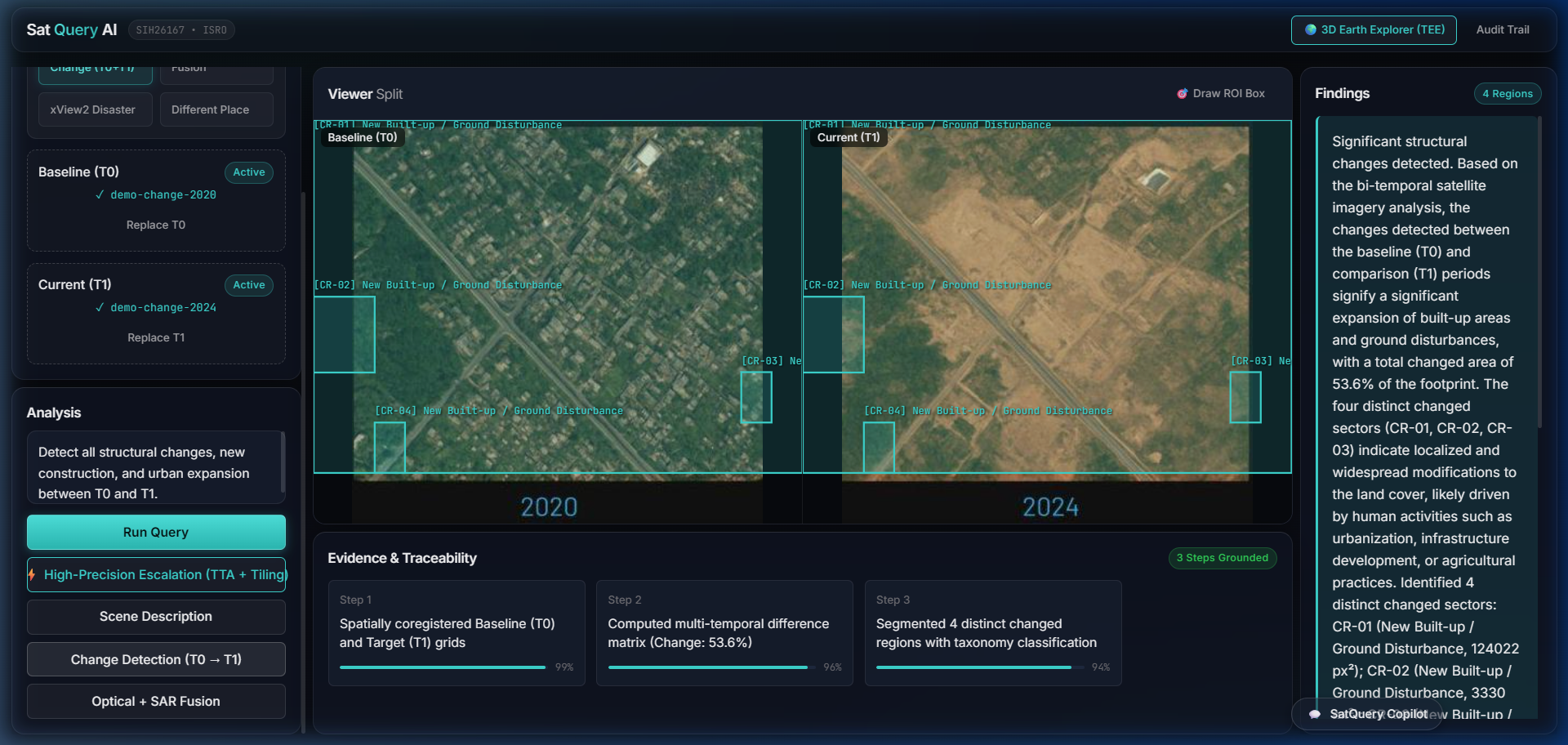Start High-Precision Escalation (TTA + Tiling)
The width and height of the screenshot is (1568, 745).
coord(156,575)
